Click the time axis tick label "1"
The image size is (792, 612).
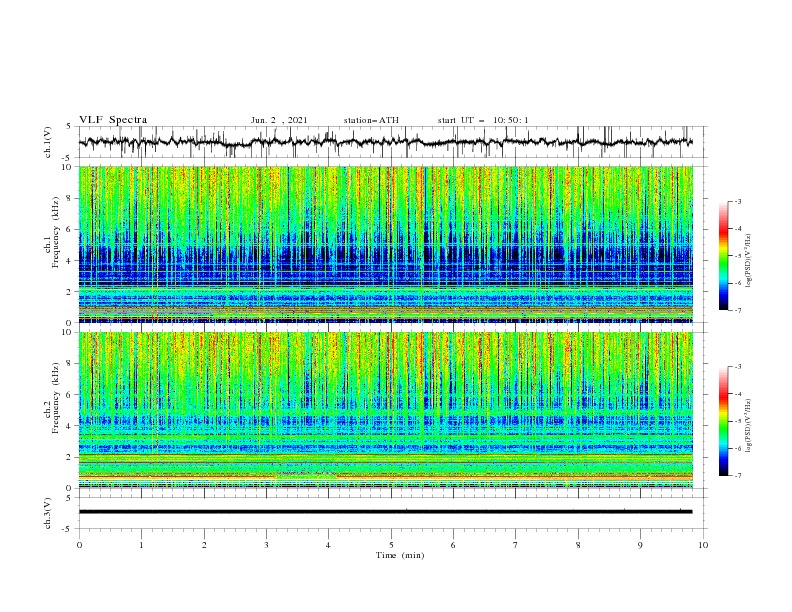click(141, 545)
